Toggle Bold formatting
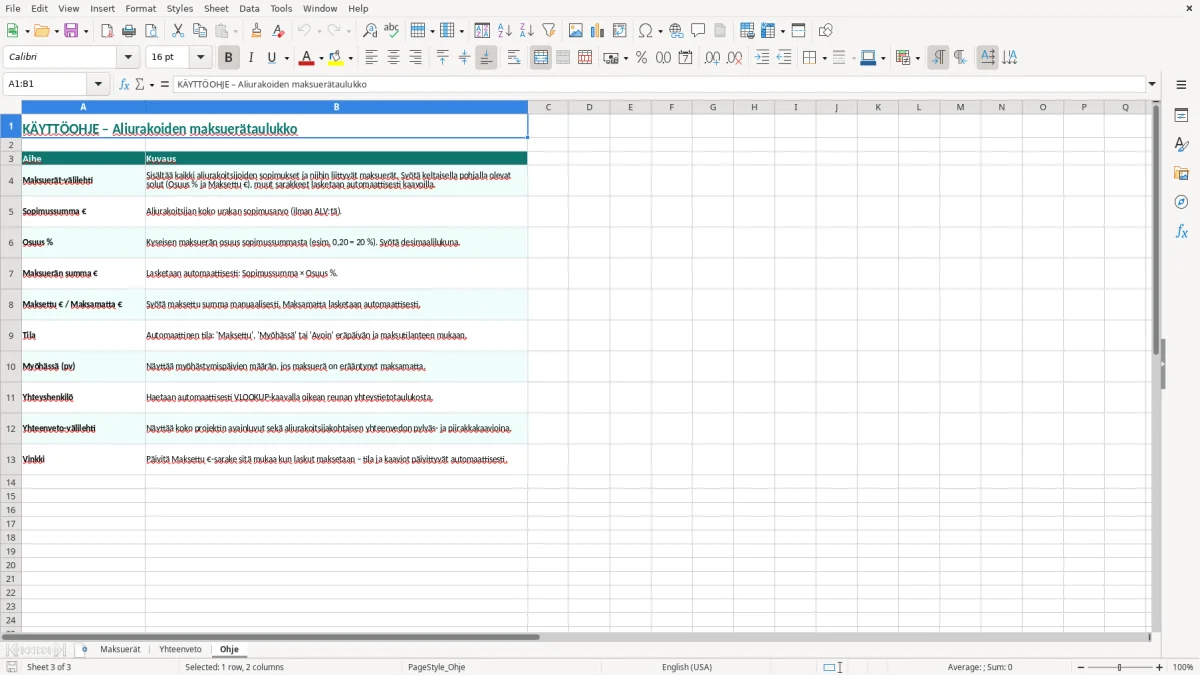Image resolution: width=1200 pixels, height=675 pixels. (x=228, y=58)
